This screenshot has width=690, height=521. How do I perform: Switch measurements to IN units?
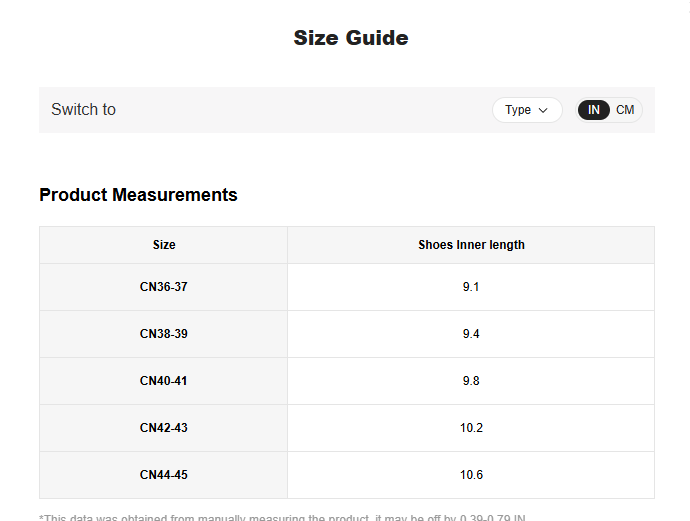[594, 110]
